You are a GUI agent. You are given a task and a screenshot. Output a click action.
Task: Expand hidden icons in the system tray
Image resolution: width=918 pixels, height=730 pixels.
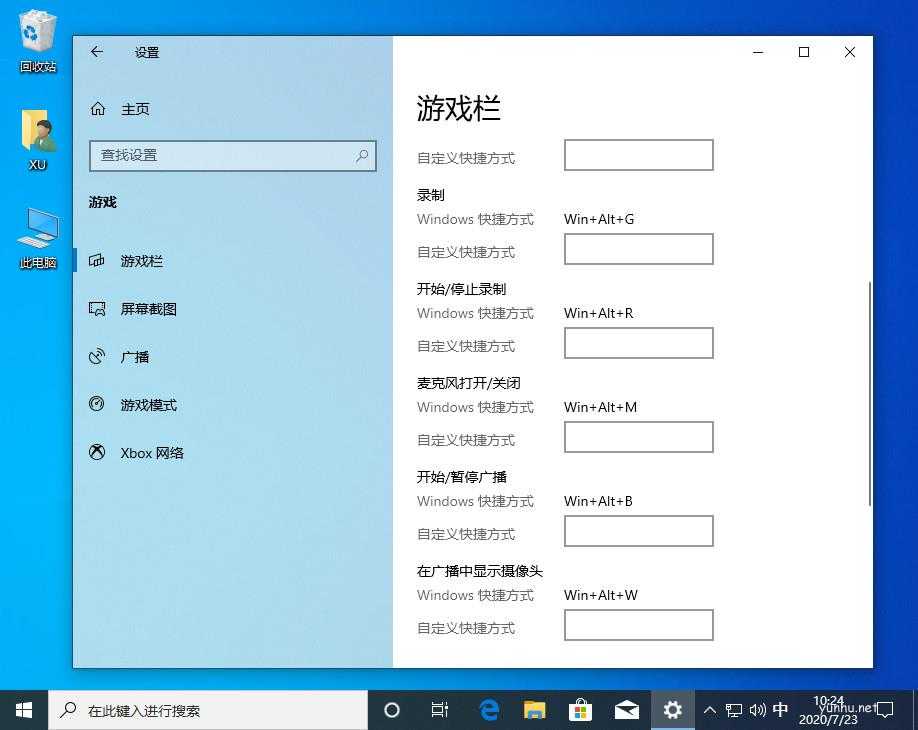coord(709,709)
